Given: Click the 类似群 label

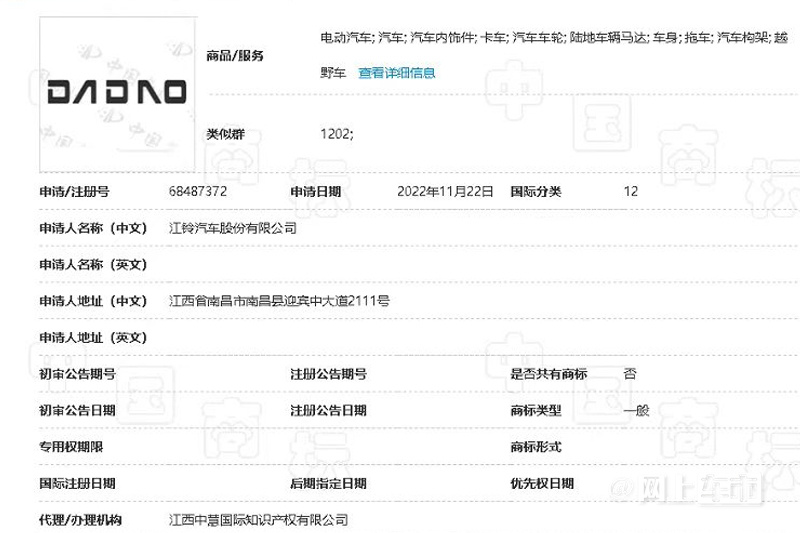Looking at the screenshot, I should coord(225,134).
